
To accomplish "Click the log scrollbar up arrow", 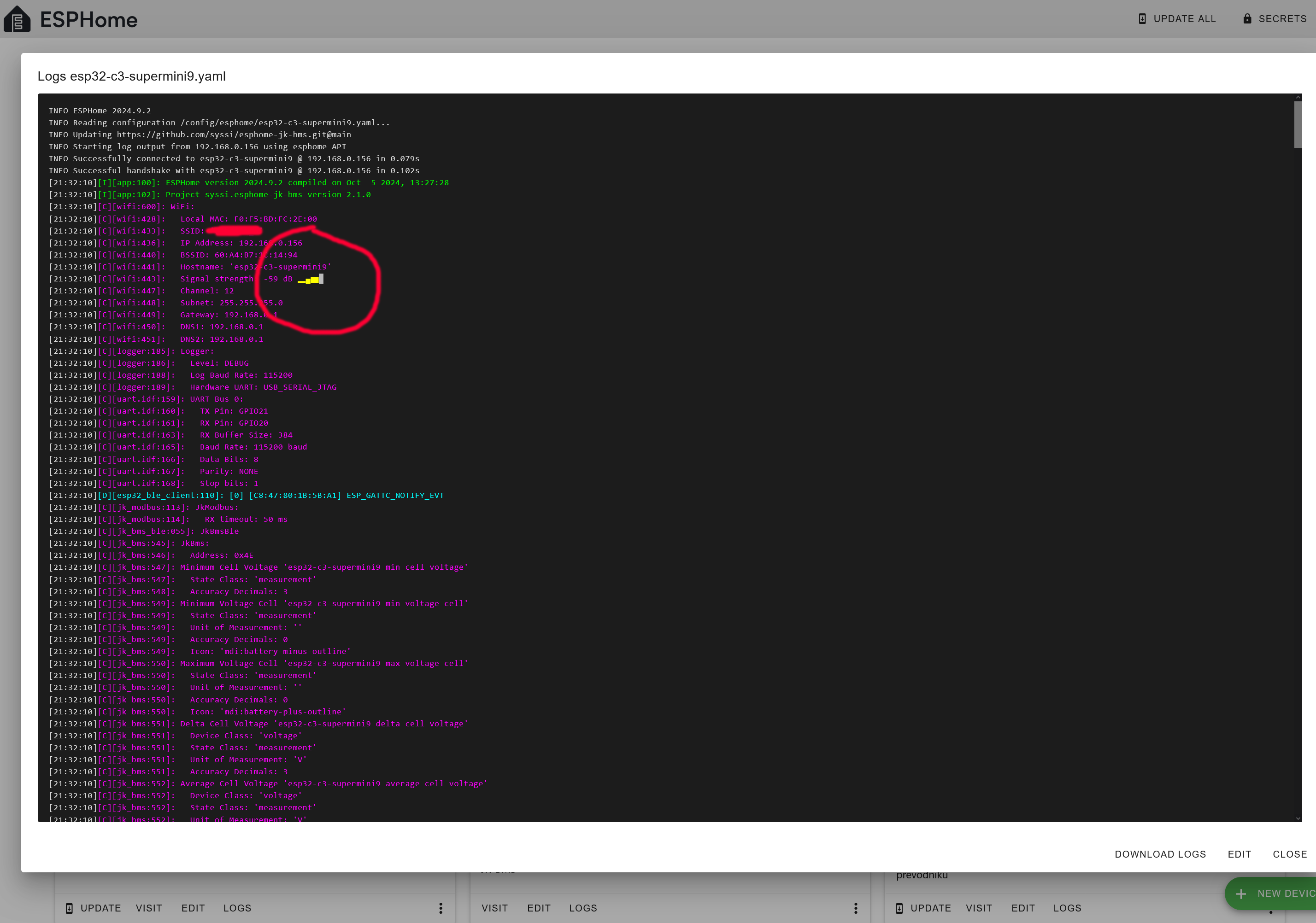I will [1298, 98].
